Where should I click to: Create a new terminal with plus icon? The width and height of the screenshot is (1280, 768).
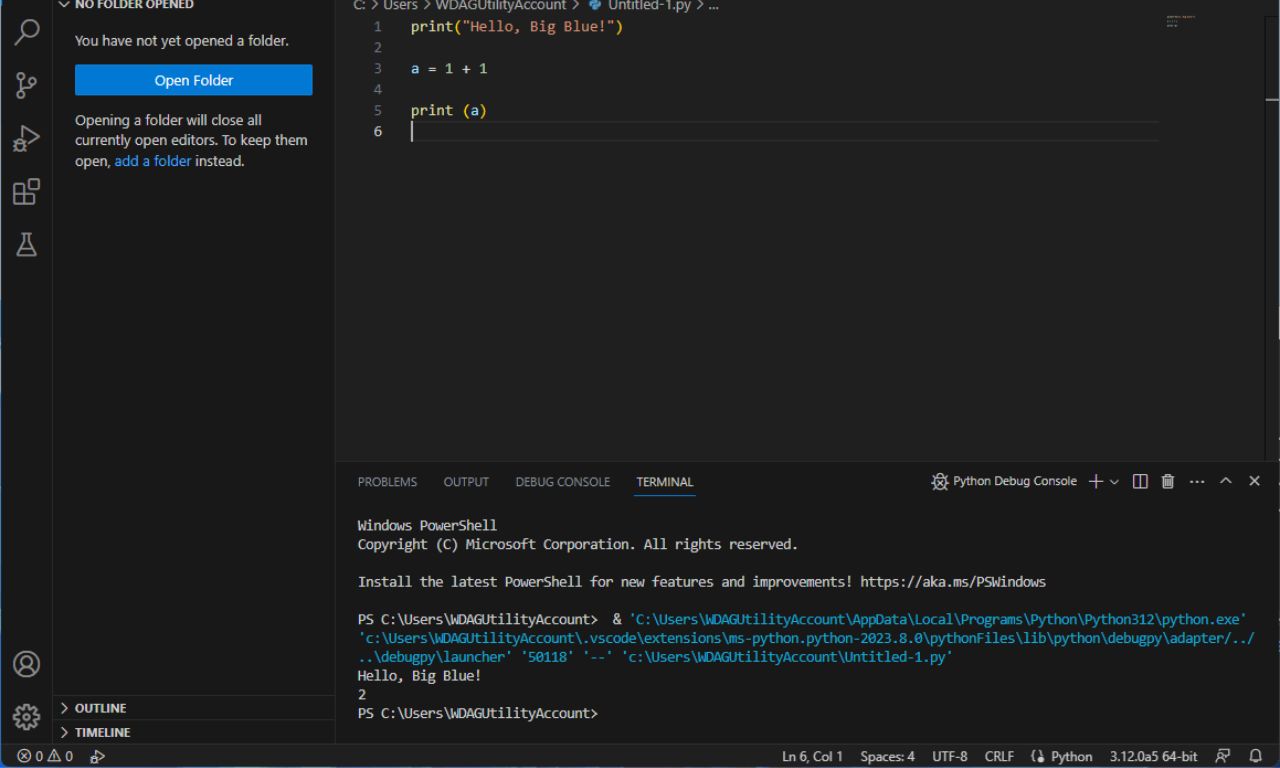(1096, 482)
